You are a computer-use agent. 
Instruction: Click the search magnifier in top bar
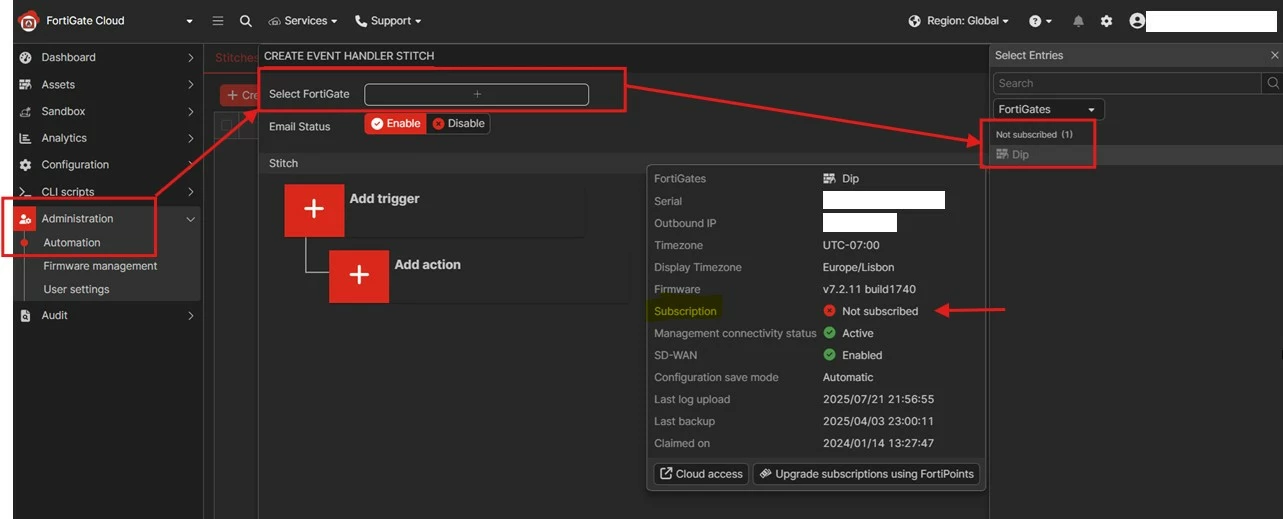point(246,21)
